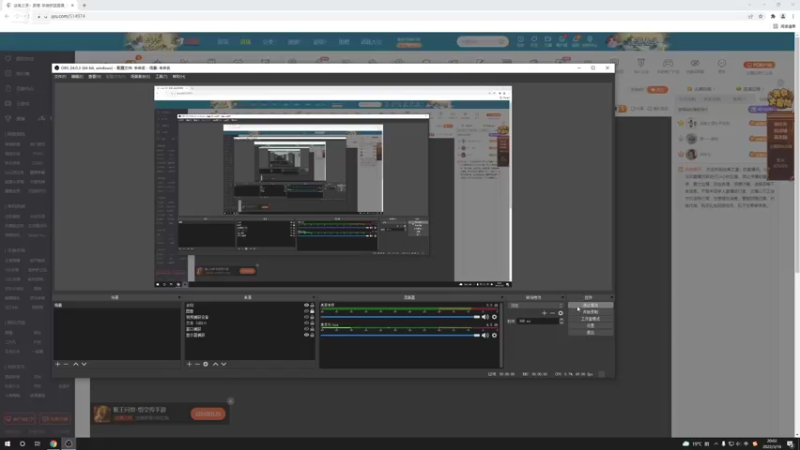Open Windows Task View in taskbar
The width and height of the screenshot is (800, 450).
37,444
